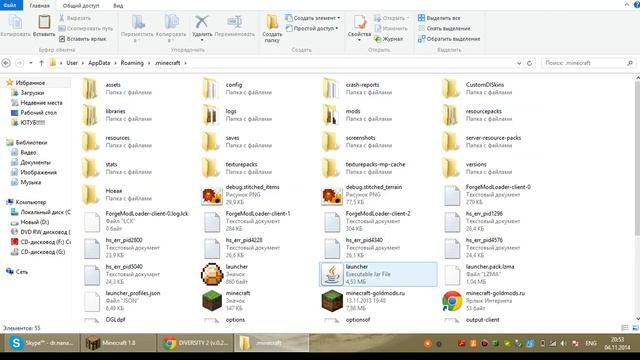The image size is (640, 360).
Task: Select the screenshots folder
Action: pos(358,142)
